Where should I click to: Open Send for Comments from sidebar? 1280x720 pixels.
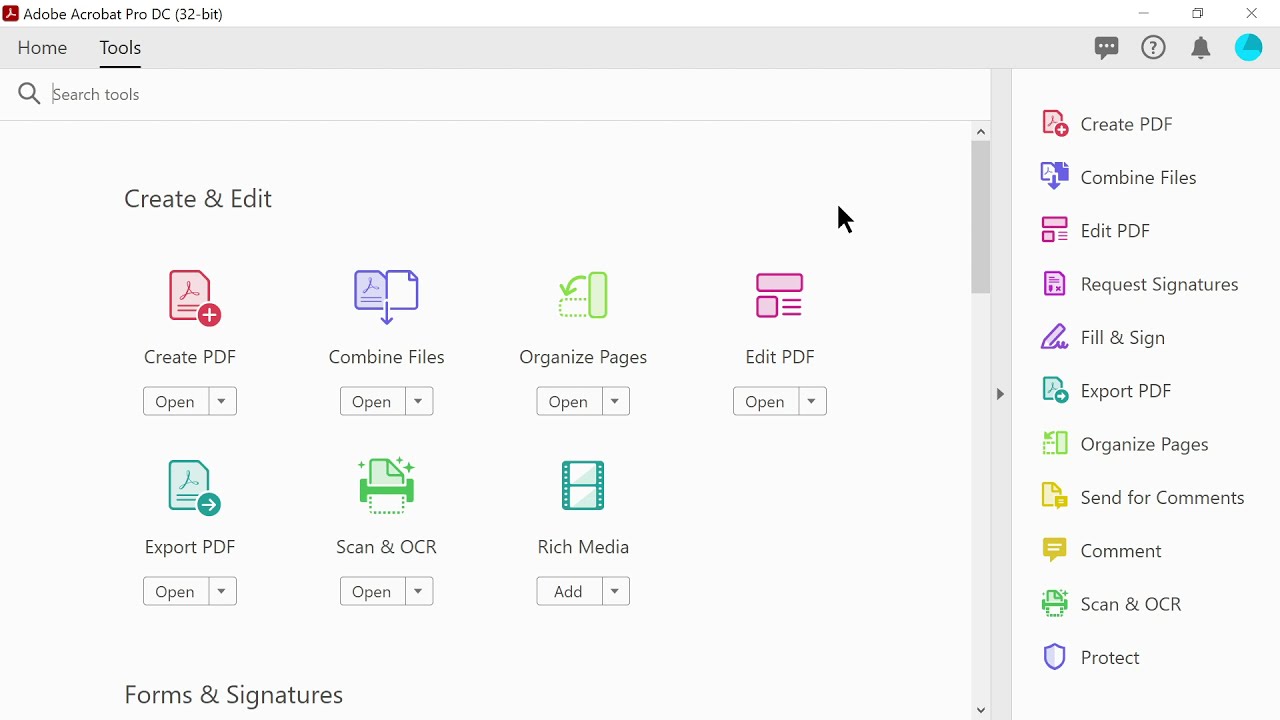(1162, 497)
